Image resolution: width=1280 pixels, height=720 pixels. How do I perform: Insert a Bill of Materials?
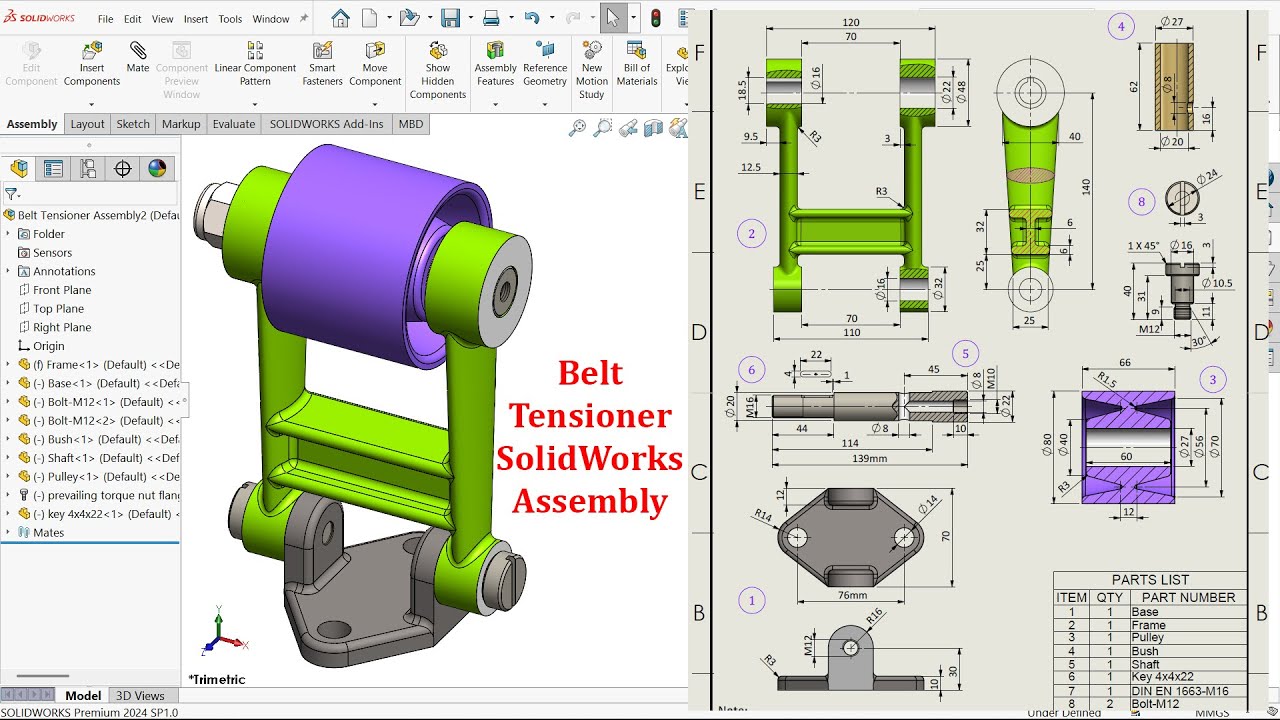pos(637,63)
